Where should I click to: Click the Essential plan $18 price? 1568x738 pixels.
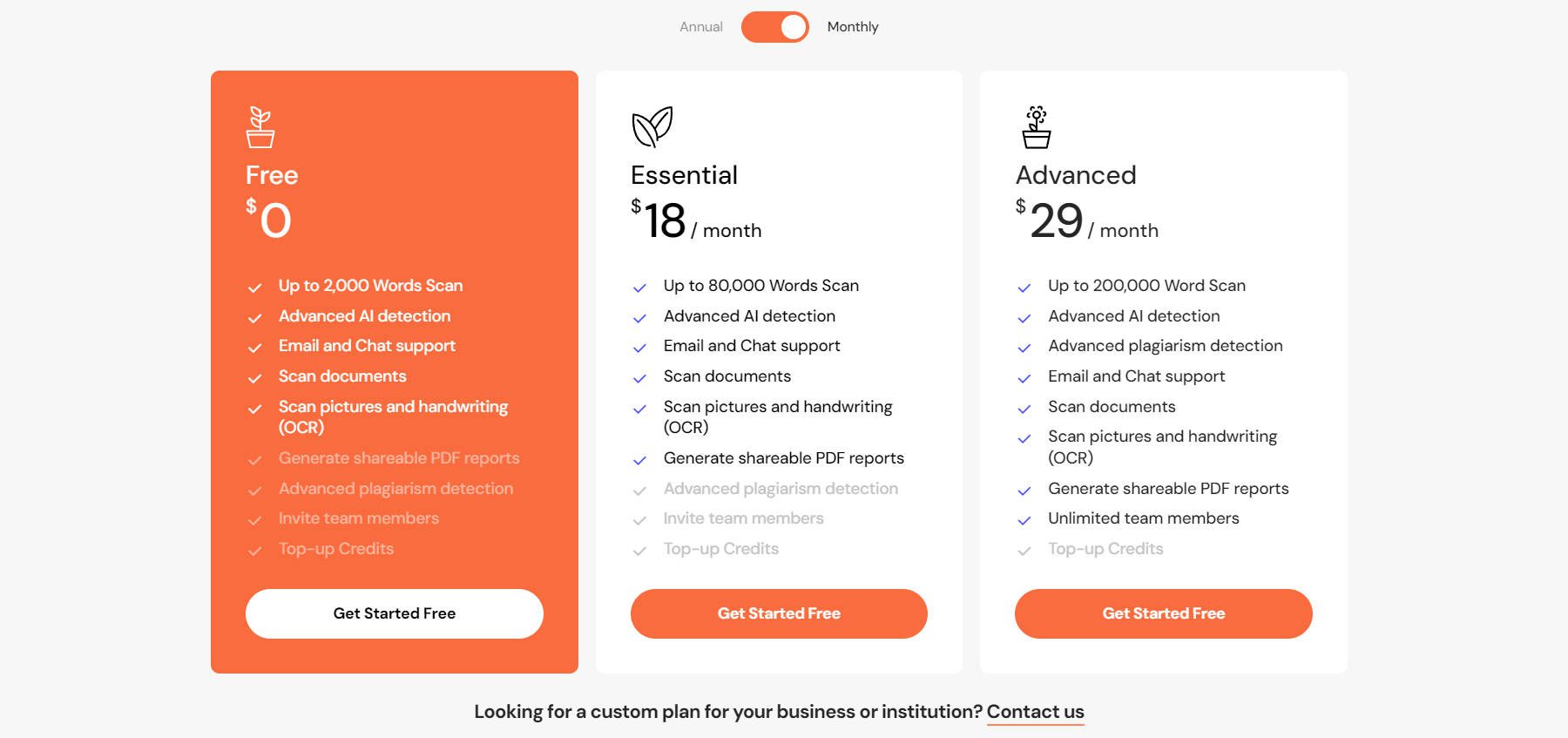[x=665, y=220]
